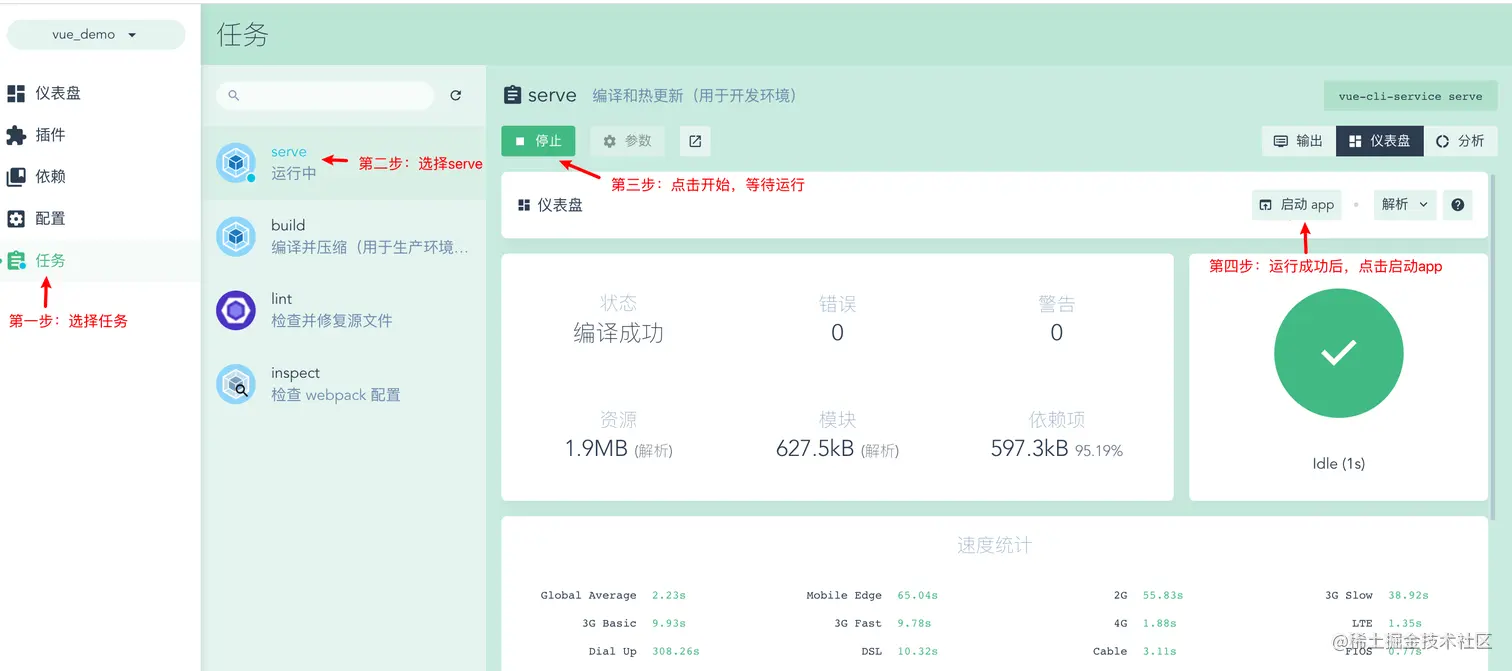
Task: Open the 插件 plugins page
Action: coord(100,135)
